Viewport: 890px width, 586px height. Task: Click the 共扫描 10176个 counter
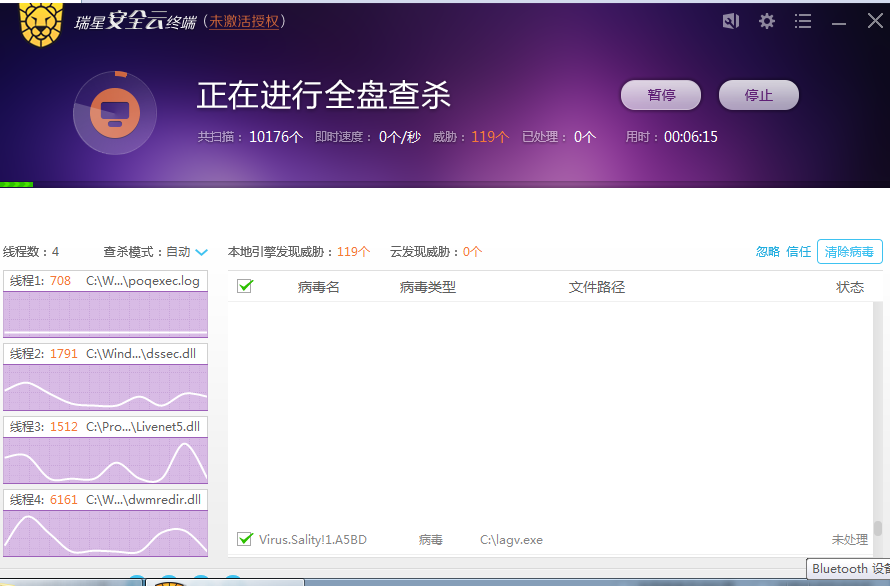point(250,137)
